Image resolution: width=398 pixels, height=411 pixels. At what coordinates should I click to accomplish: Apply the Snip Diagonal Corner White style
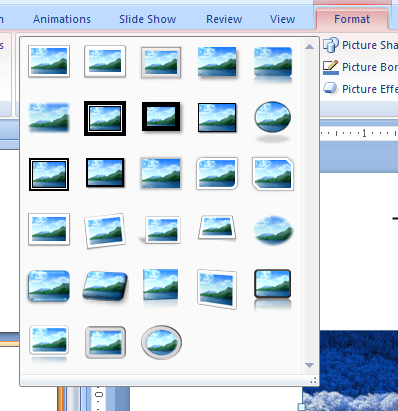pos(273,174)
